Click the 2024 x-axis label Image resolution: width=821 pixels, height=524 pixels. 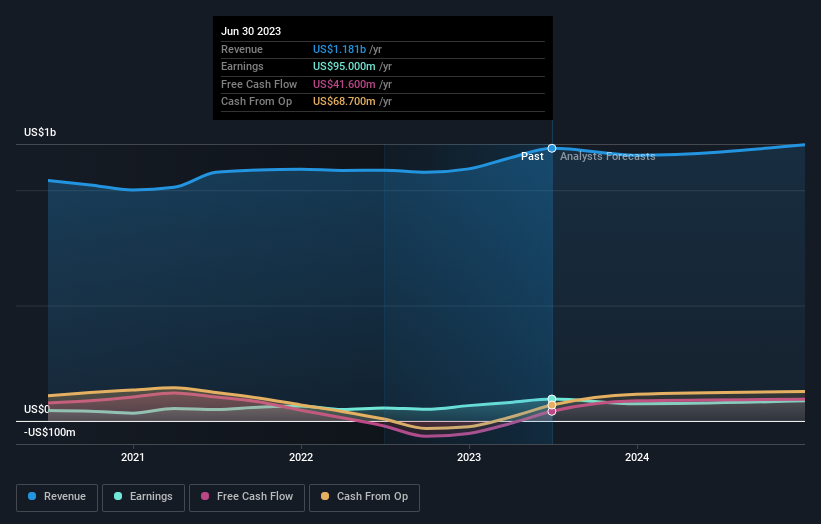[x=637, y=457]
